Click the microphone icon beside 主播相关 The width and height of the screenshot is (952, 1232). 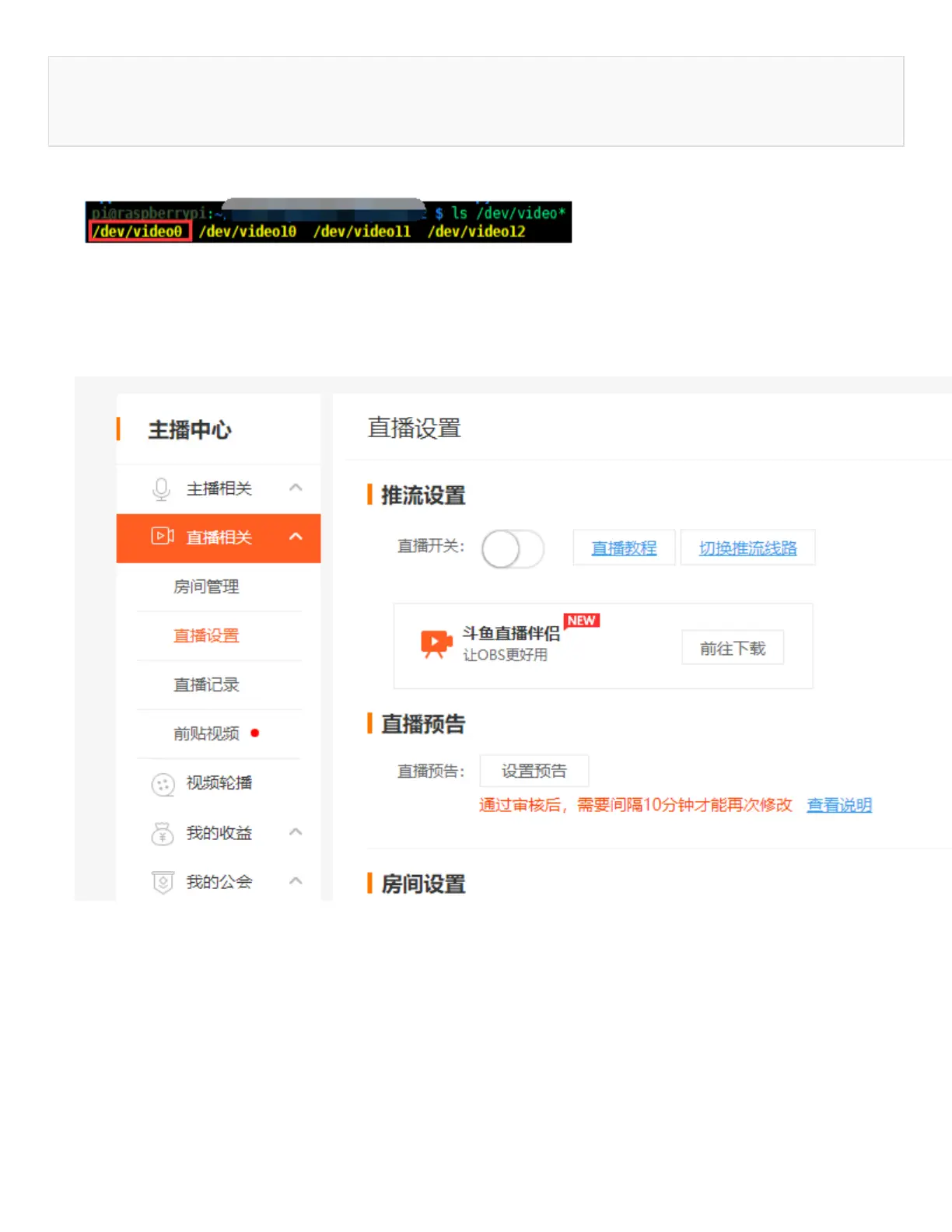coord(161,489)
